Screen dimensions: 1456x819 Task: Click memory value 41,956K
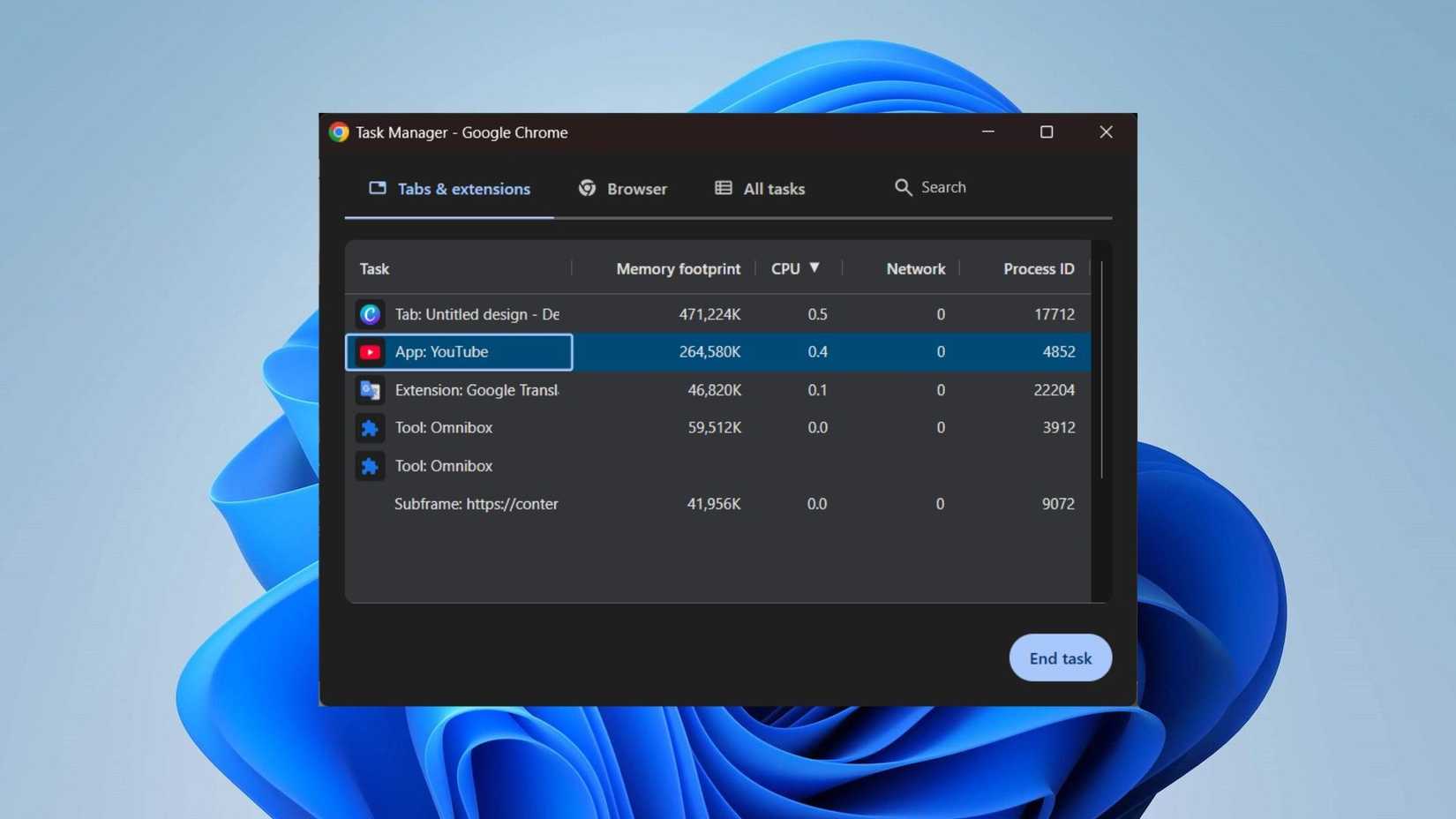click(714, 504)
